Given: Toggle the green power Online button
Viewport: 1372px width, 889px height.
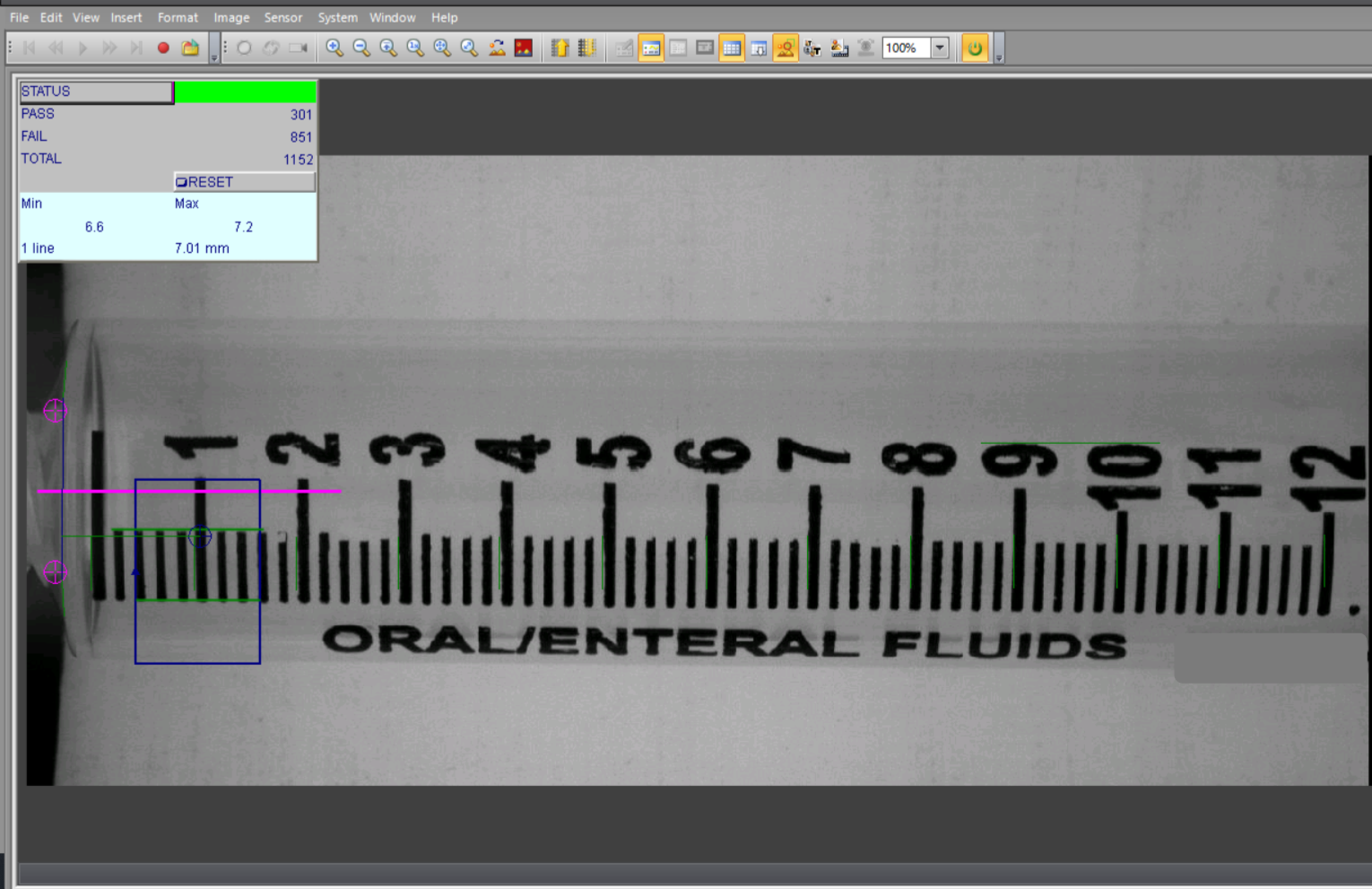Looking at the screenshot, I should point(975,48).
